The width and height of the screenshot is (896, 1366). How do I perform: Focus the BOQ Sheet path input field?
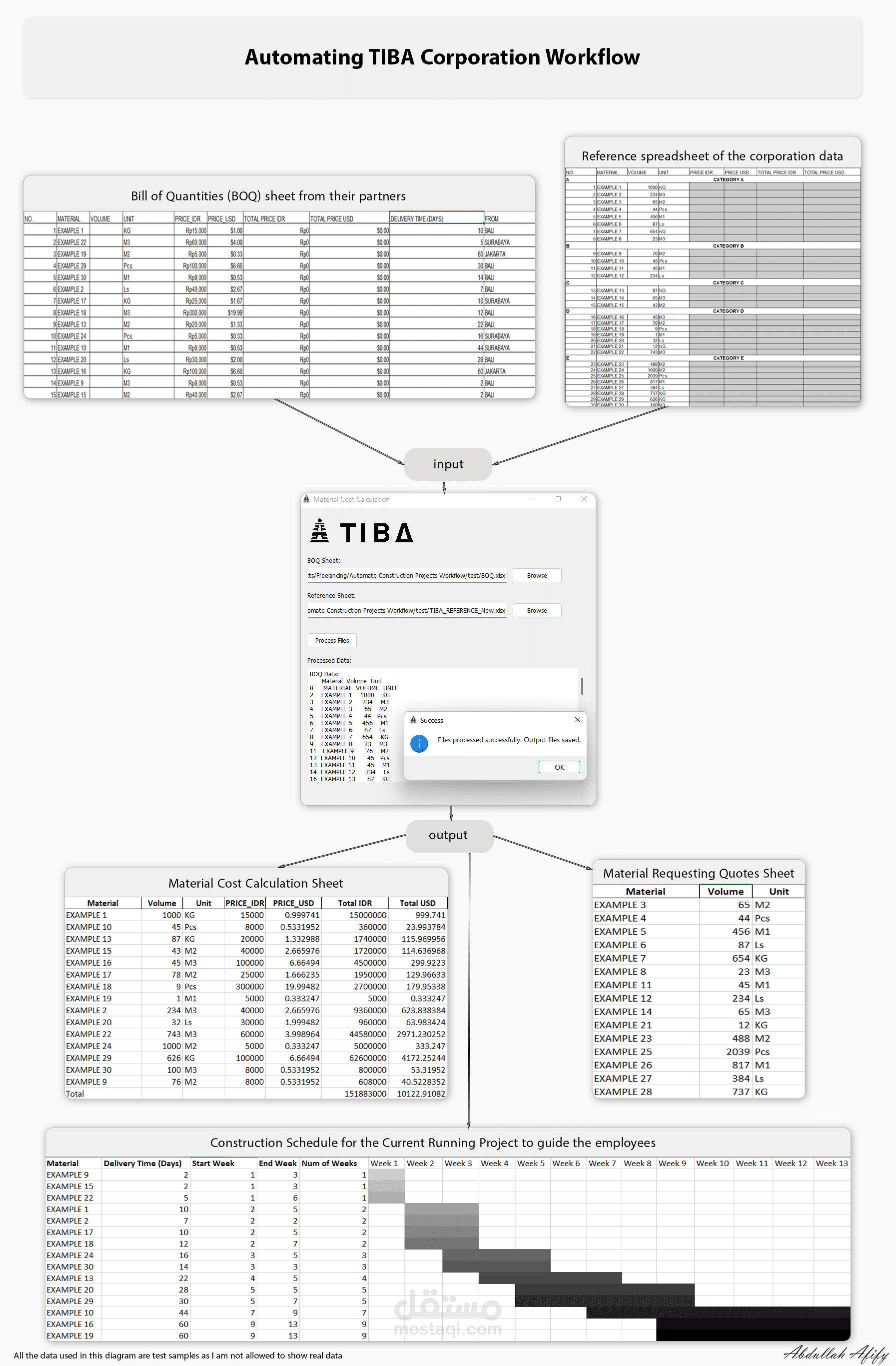tap(407, 576)
